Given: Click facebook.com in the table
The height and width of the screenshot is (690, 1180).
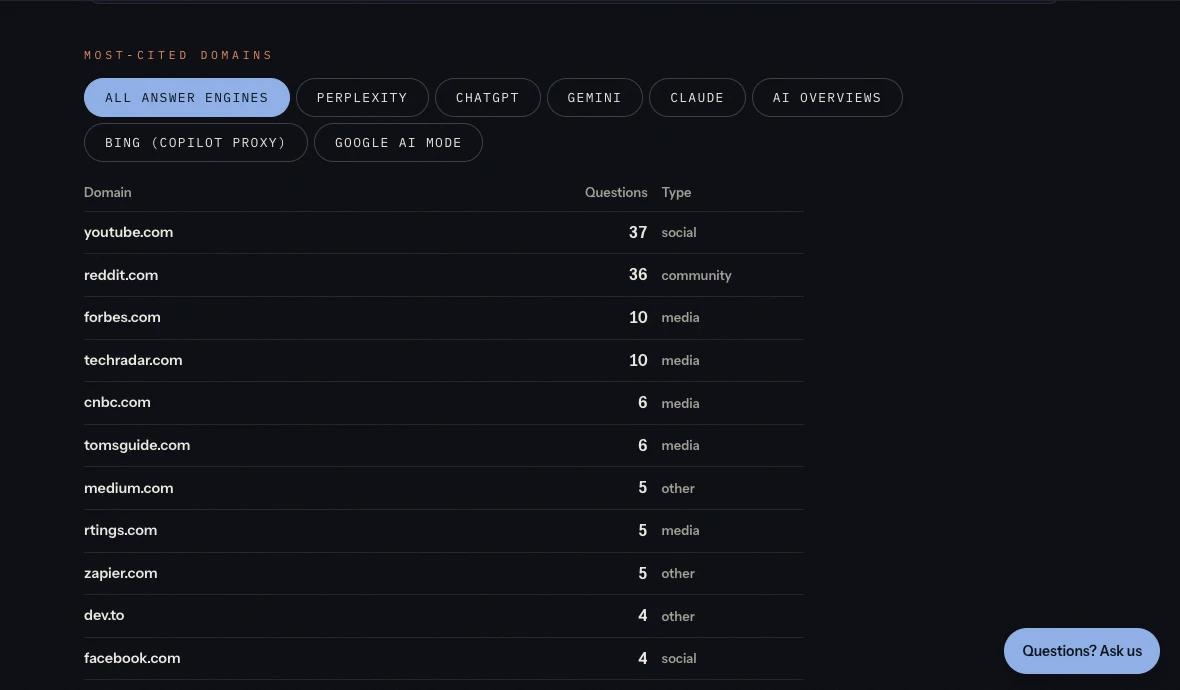Looking at the screenshot, I should [132, 658].
